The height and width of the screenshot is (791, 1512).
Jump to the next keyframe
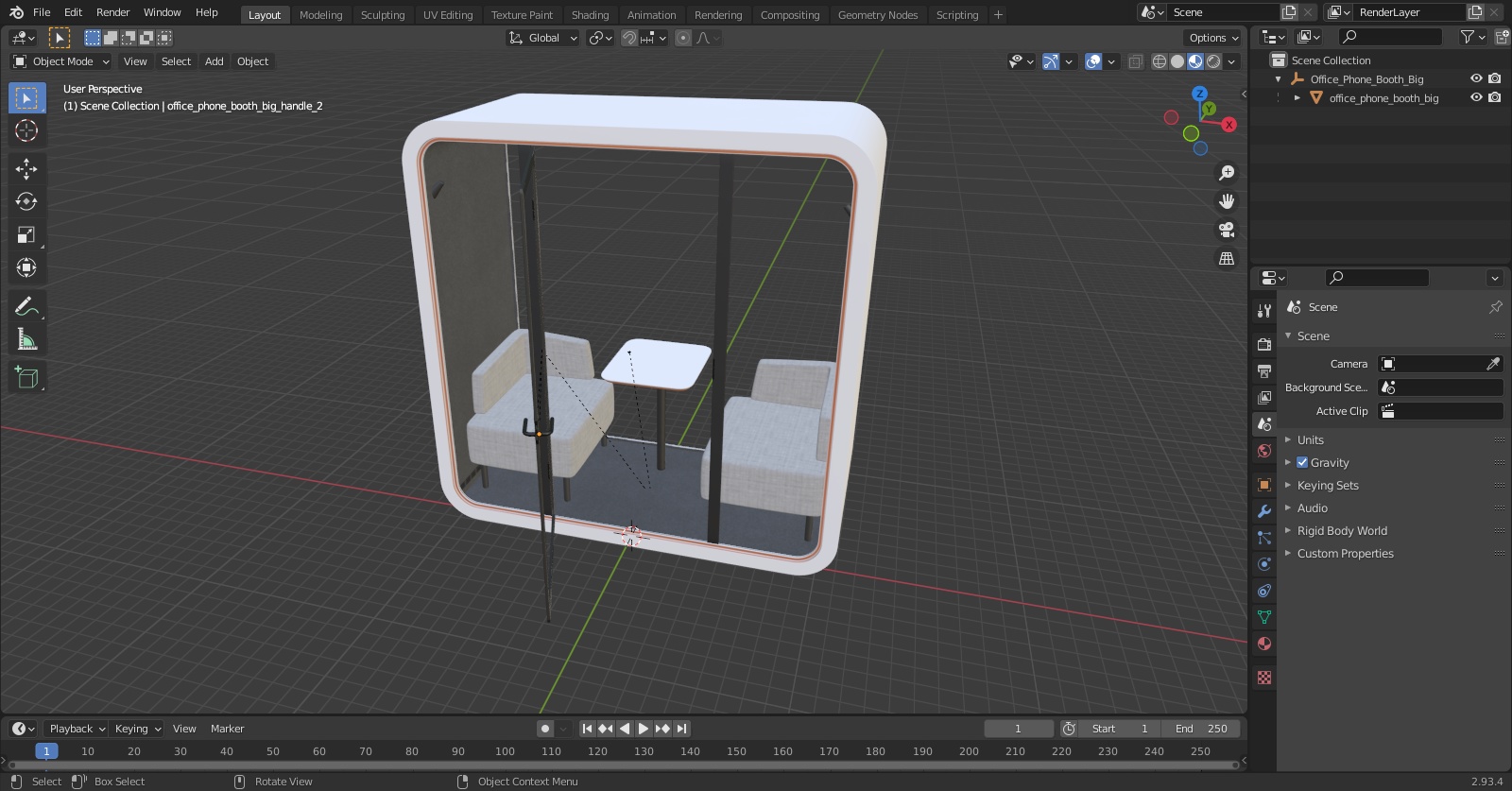click(662, 729)
